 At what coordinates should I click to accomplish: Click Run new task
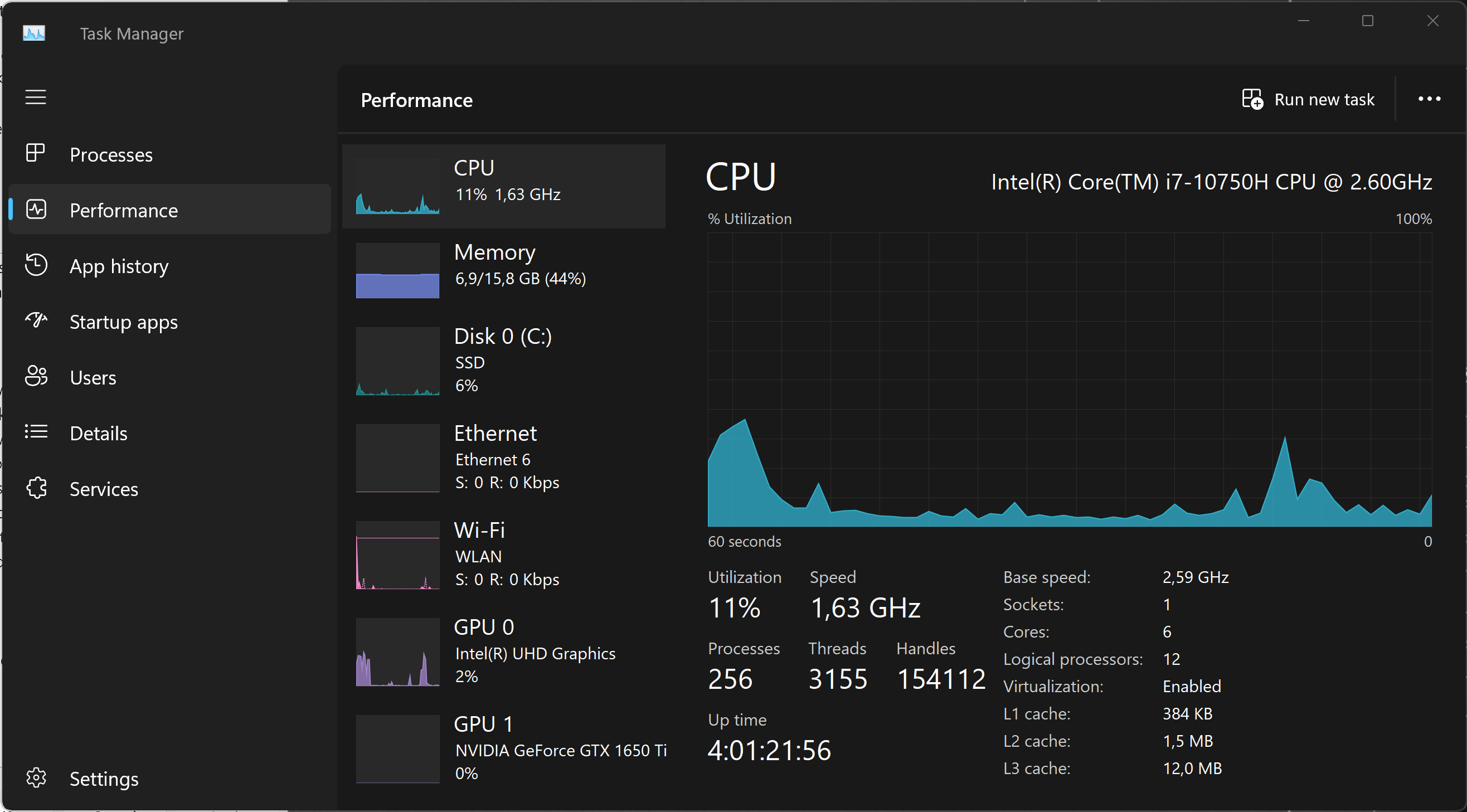click(1308, 99)
